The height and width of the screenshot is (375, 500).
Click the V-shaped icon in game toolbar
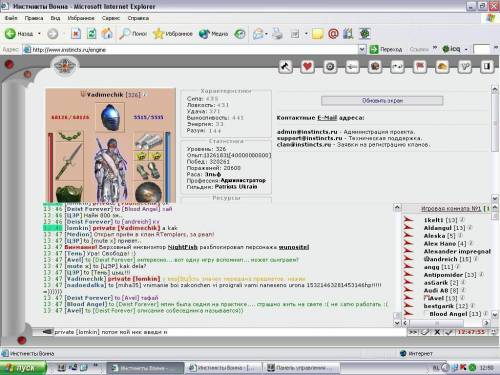[x=465, y=67]
